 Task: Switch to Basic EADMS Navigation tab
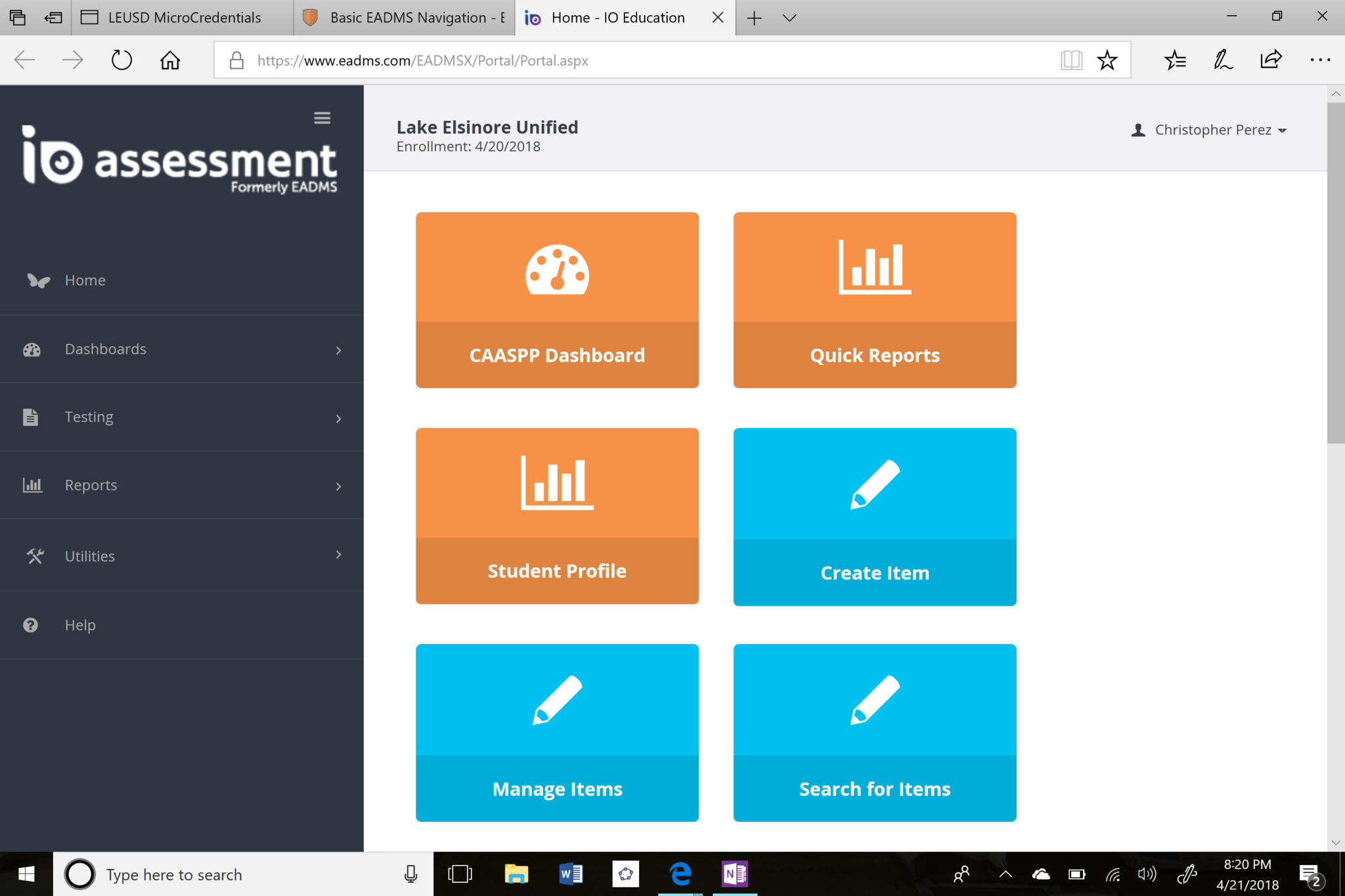(407, 18)
